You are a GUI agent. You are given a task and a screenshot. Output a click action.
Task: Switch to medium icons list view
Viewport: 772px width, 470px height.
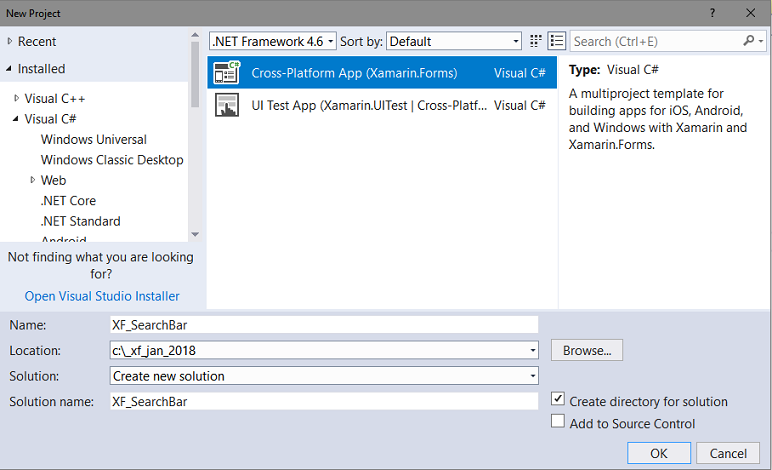tap(556, 41)
